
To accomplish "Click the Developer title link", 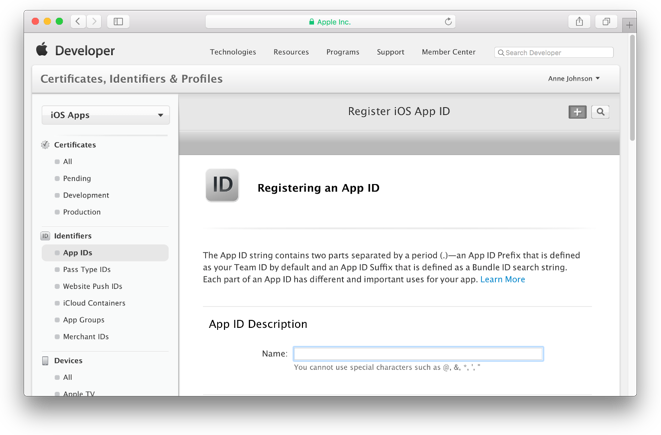I will [85, 51].
